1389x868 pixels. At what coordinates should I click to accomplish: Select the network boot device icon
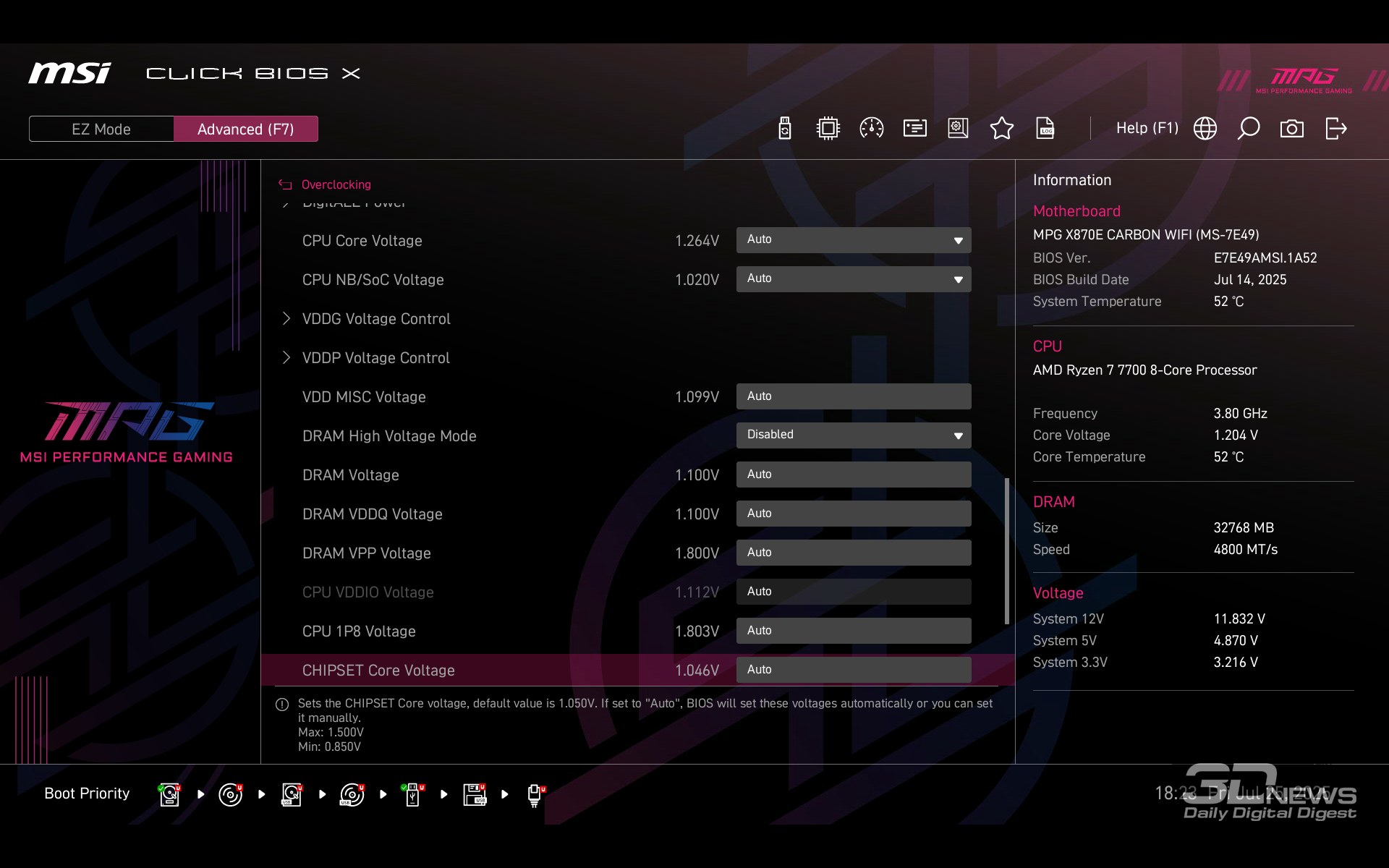536,794
